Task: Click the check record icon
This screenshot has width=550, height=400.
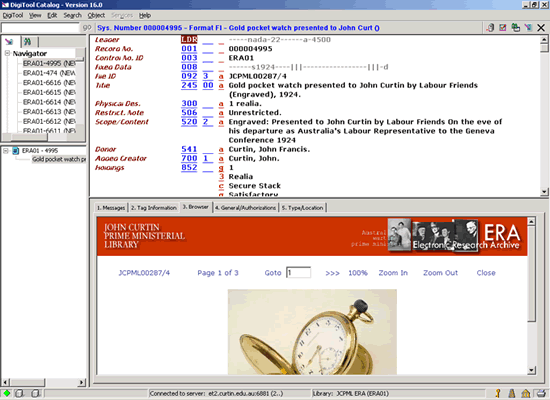Action: coord(503,27)
